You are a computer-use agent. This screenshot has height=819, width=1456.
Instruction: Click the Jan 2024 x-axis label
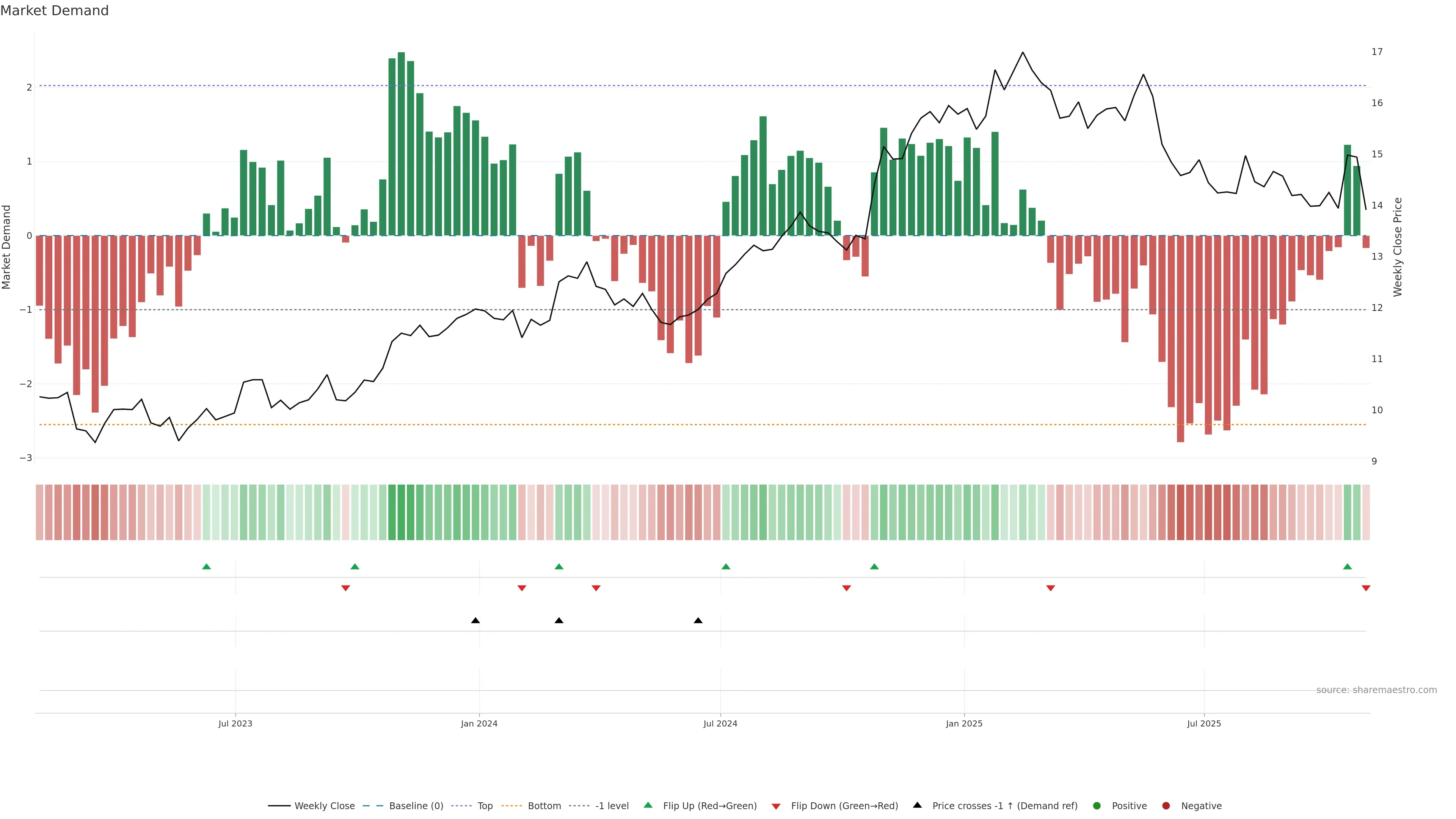coord(479,724)
